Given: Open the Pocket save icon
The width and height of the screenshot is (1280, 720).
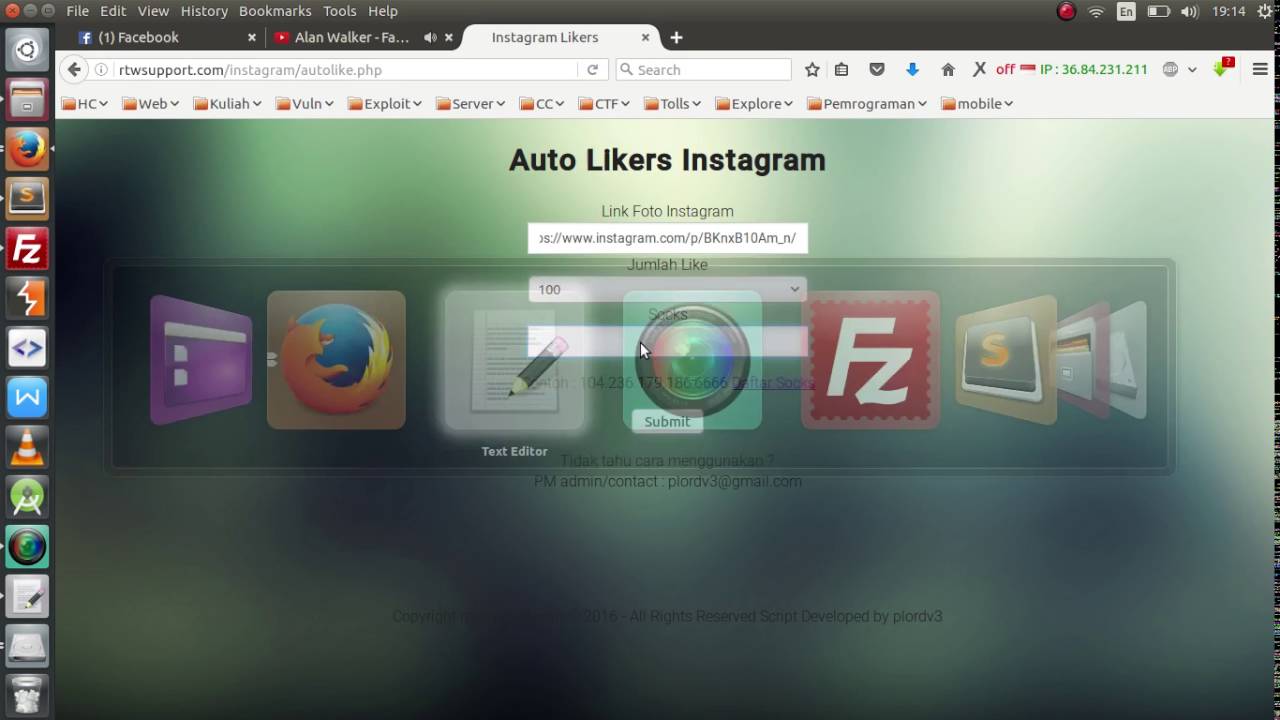Looking at the screenshot, I should coord(877,70).
